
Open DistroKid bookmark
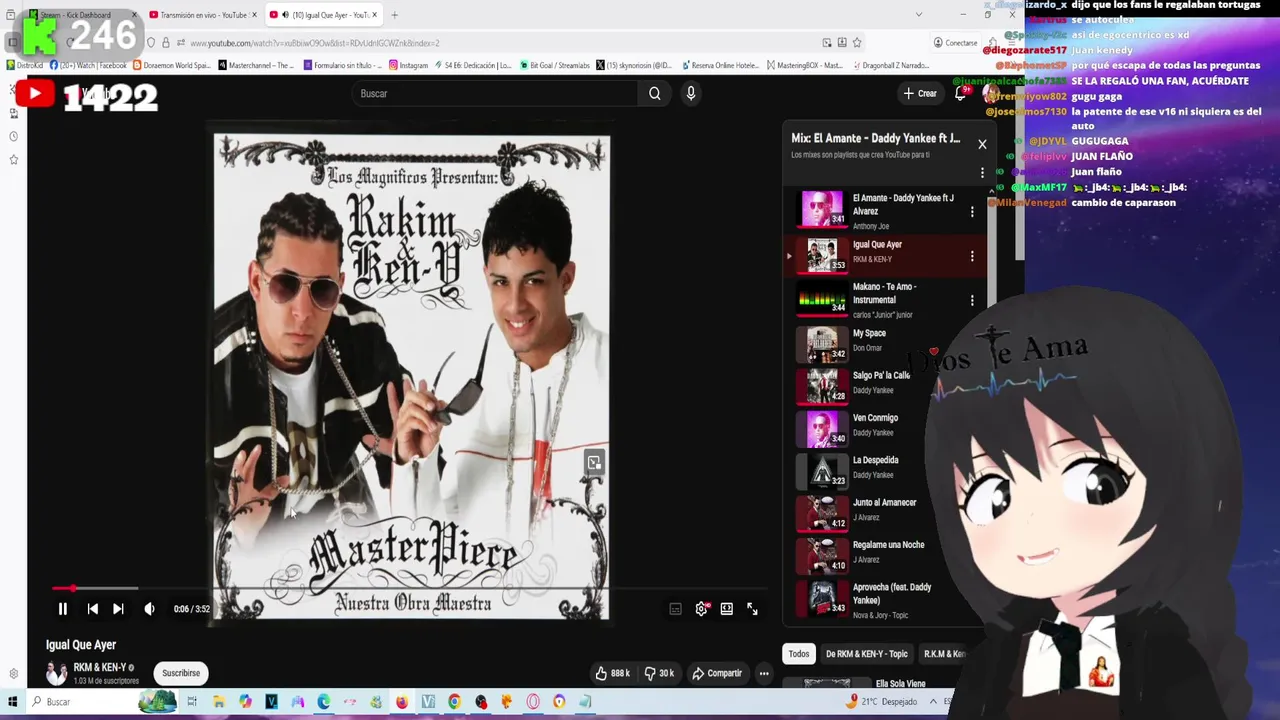coord(24,65)
